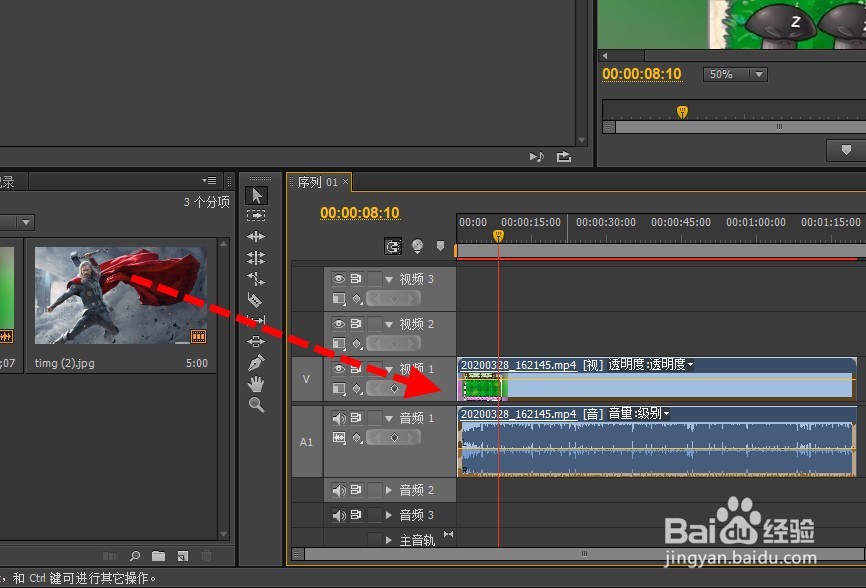Select the 20200328_162145.mp4 video clip
866x588 pixels.
click(656, 379)
